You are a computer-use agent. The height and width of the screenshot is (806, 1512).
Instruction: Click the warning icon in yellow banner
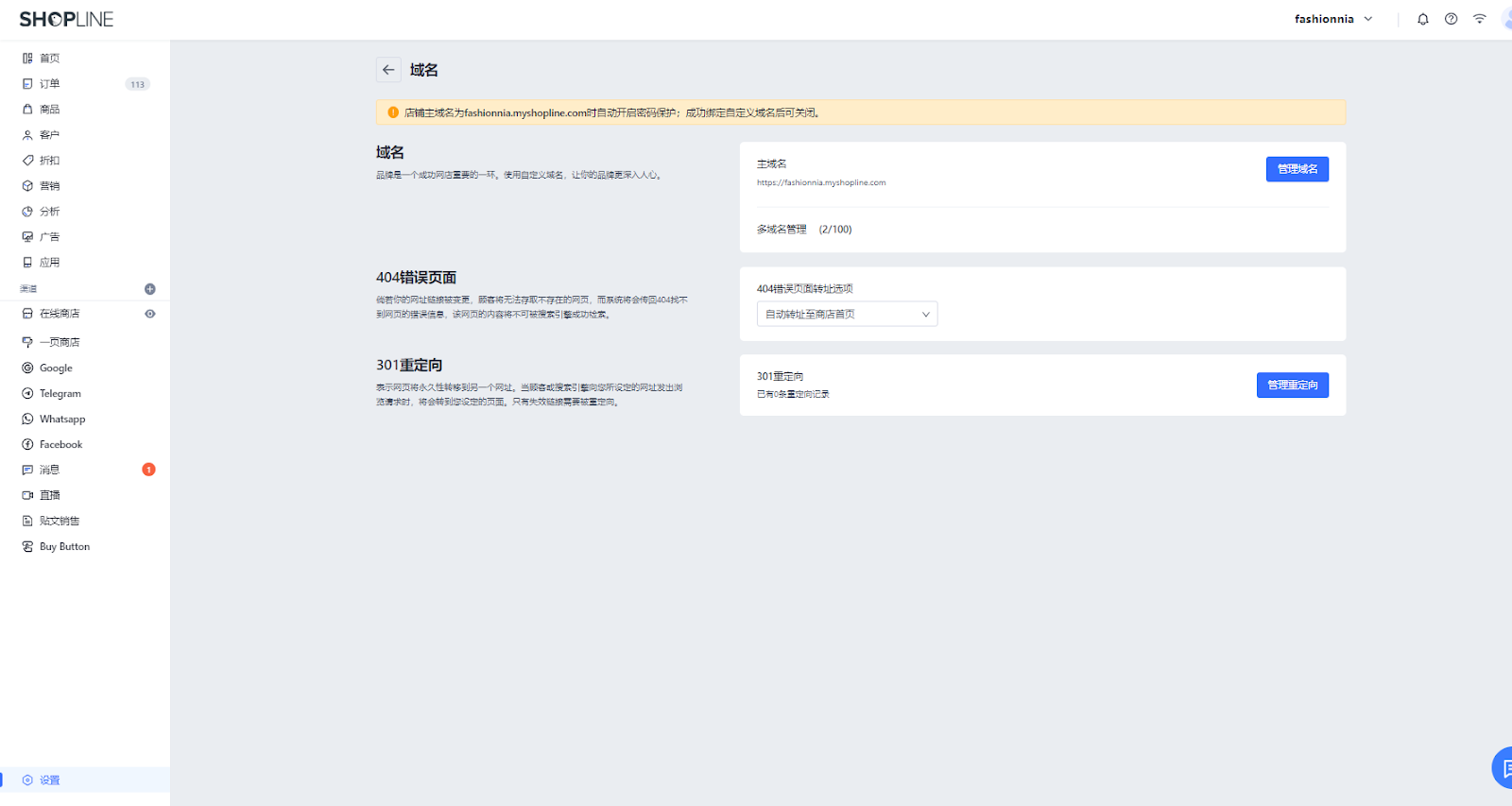point(393,112)
